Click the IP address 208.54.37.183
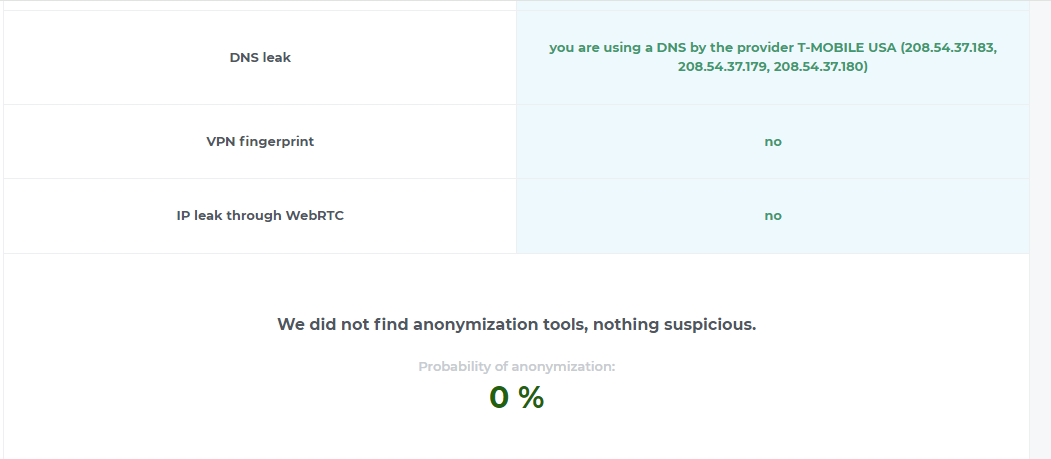The height and width of the screenshot is (459, 1051). point(948,47)
